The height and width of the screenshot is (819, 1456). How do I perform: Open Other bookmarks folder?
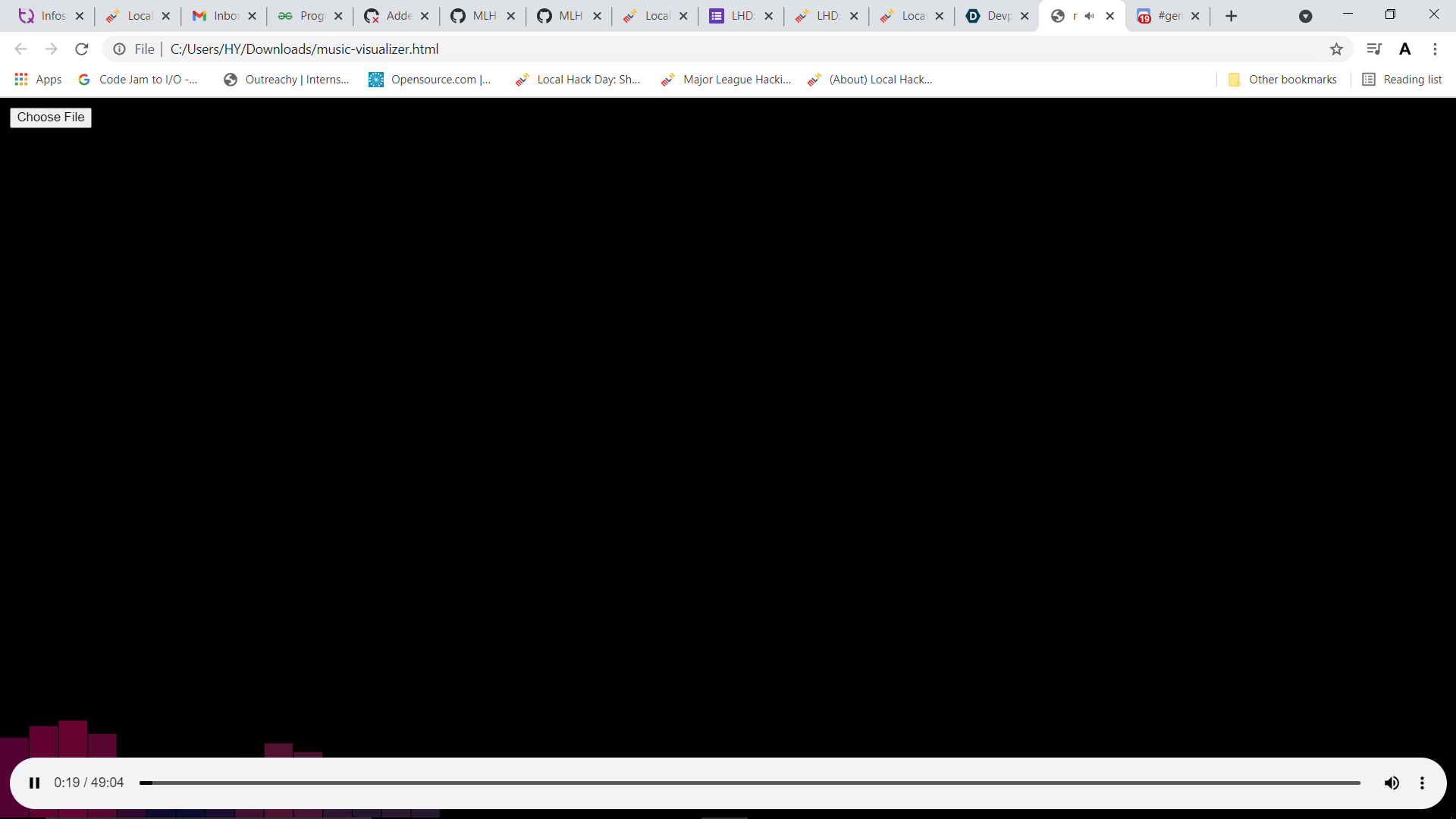pos(1282,80)
